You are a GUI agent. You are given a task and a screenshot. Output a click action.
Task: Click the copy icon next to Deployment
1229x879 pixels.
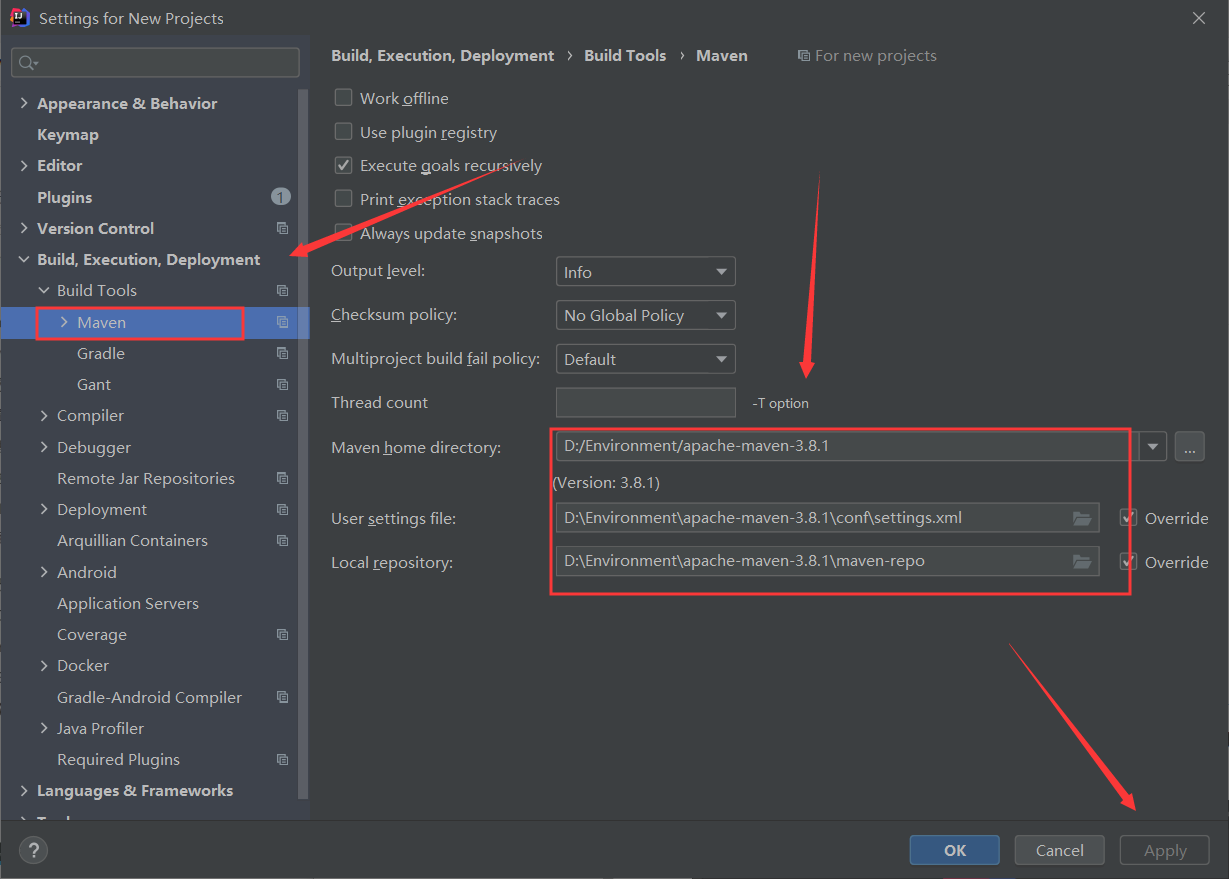(x=282, y=509)
